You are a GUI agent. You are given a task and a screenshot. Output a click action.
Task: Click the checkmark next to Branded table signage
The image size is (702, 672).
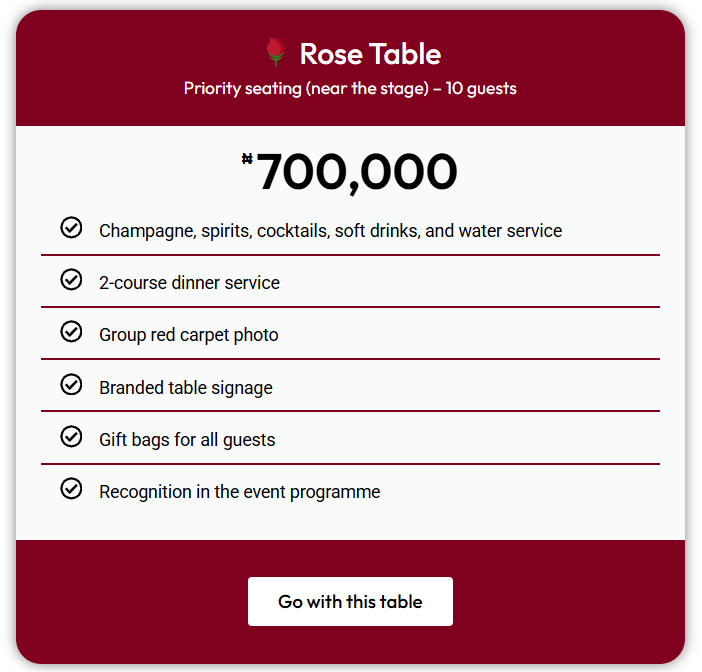[71, 384]
